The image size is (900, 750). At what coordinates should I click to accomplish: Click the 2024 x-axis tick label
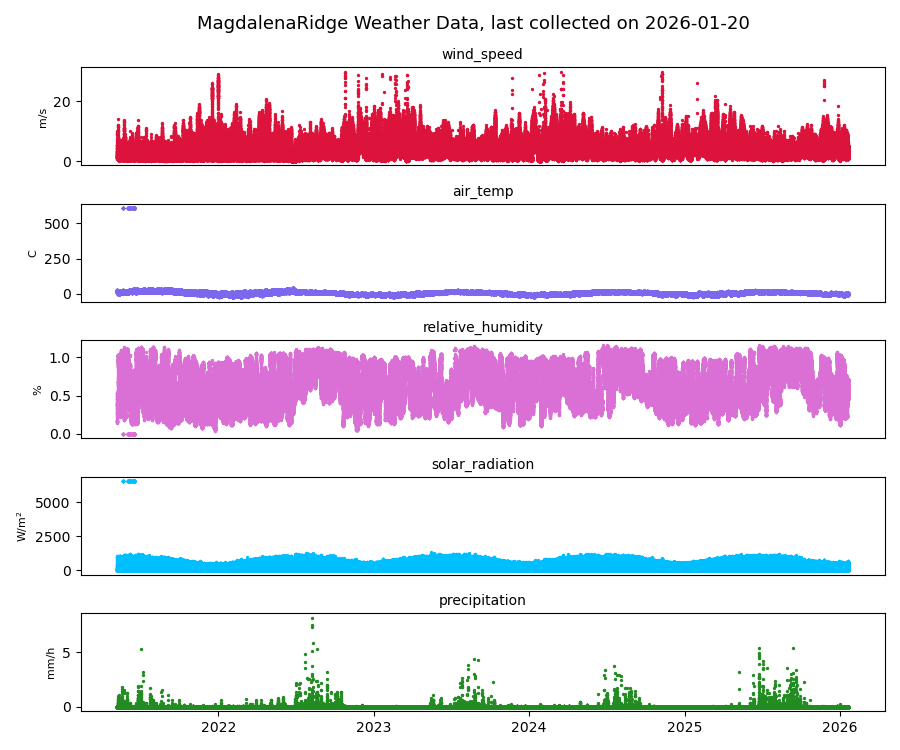point(529,727)
